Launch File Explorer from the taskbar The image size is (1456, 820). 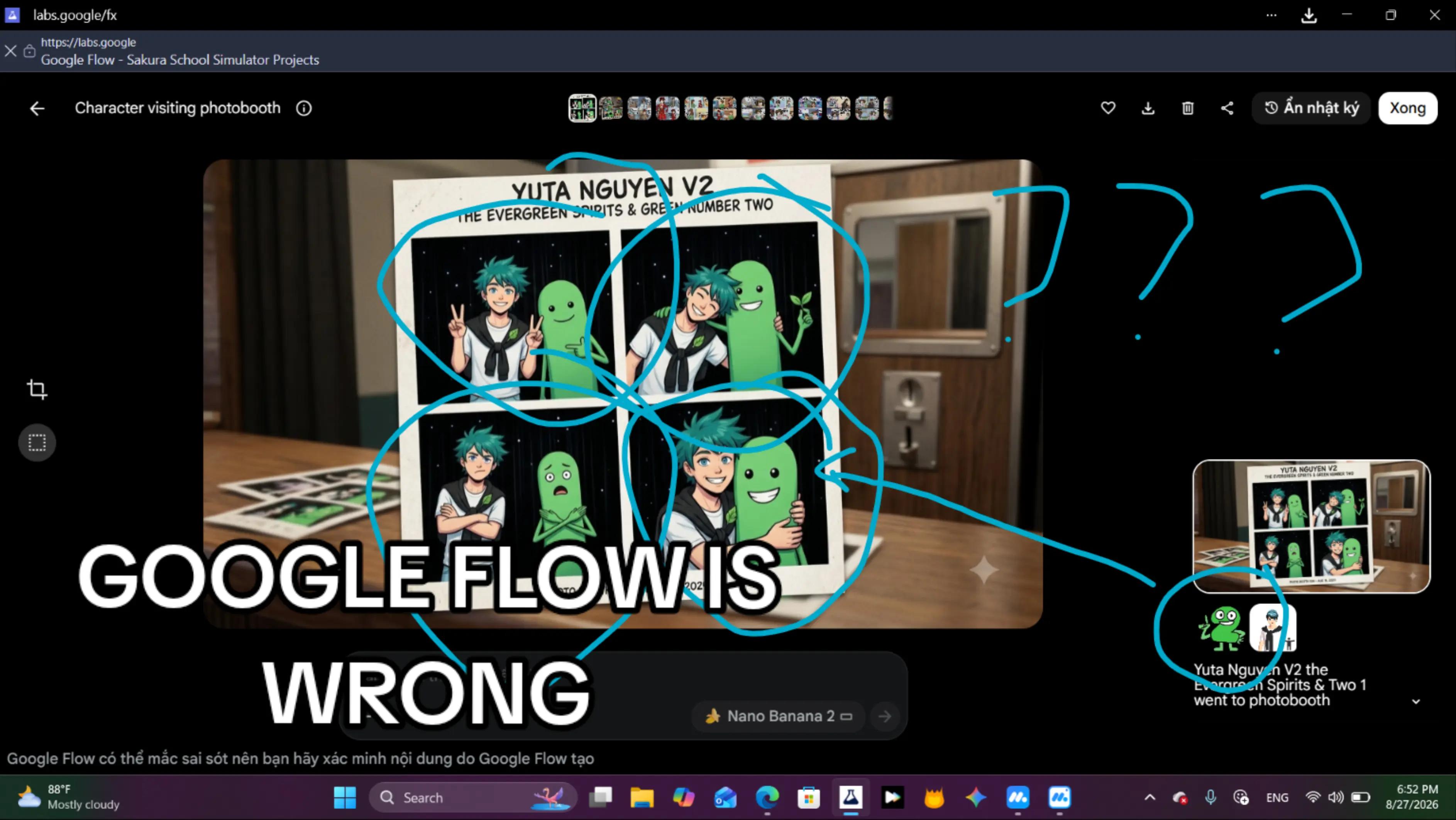coord(642,797)
